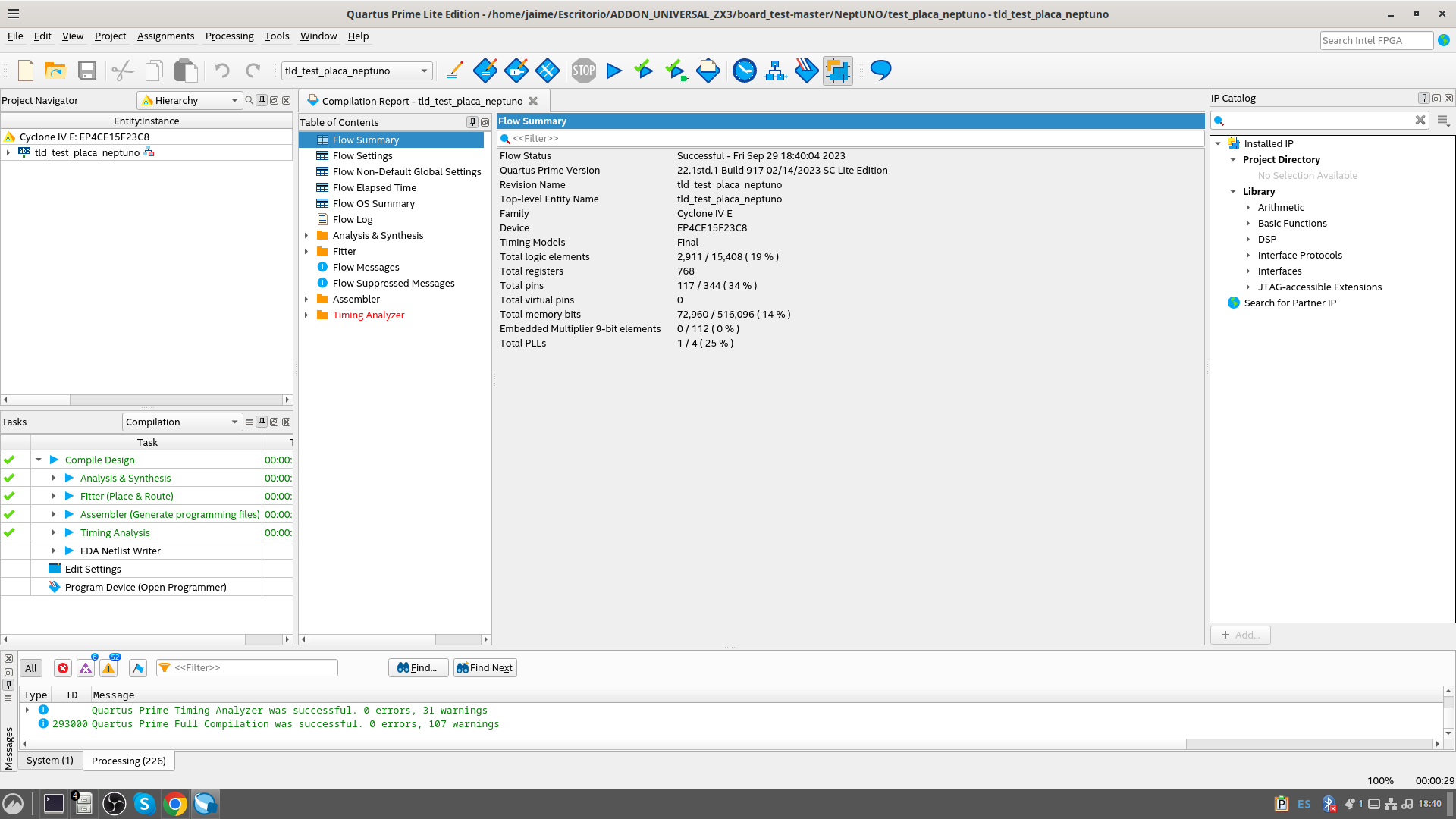Click the Start Compilation icon
This screenshot has width=1456, height=819.
point(614,70)
